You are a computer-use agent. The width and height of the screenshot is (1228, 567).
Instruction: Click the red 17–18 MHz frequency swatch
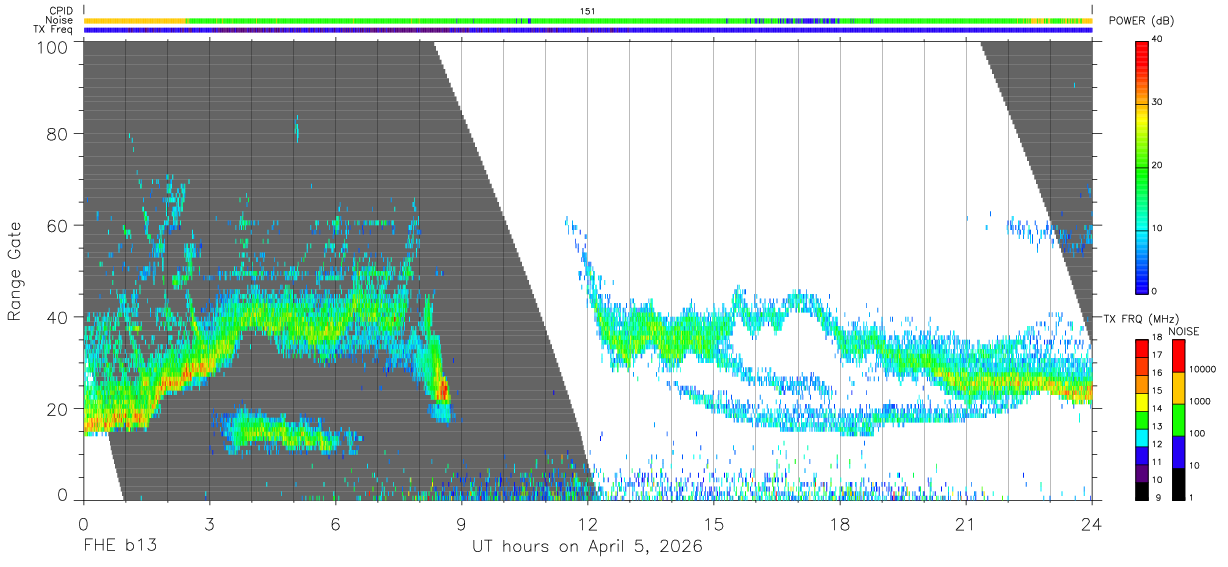click(x=1142, y=348)
